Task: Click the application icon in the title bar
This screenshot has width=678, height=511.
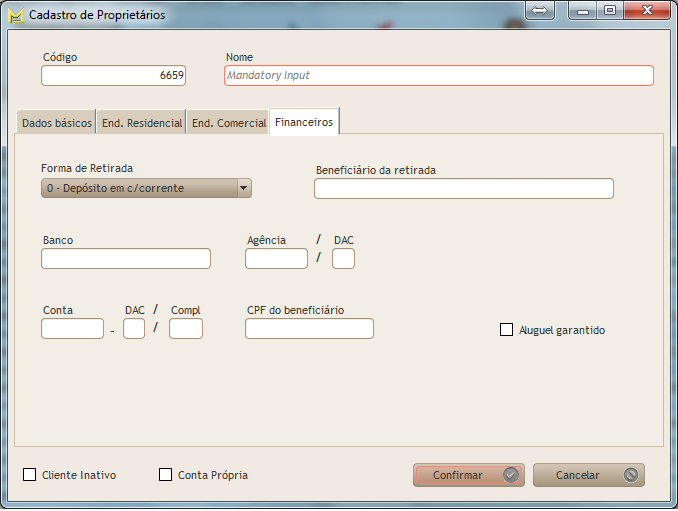Action: point(15,15)
